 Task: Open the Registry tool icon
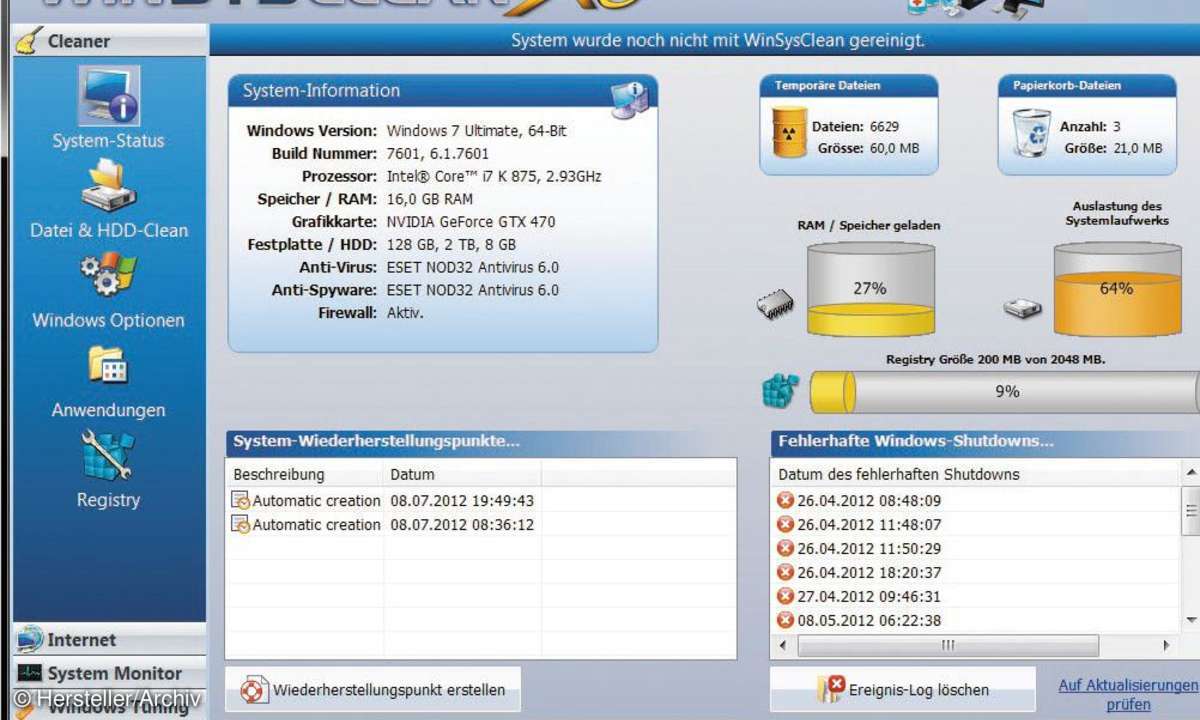coord(109,456)
